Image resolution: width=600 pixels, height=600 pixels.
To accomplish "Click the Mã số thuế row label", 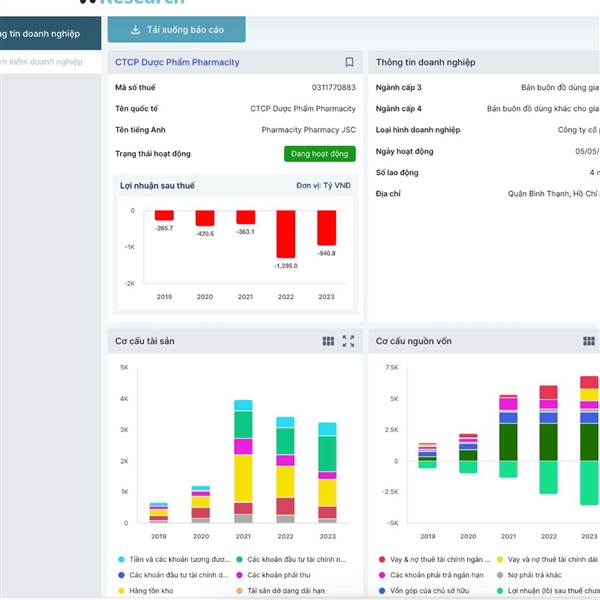I will [x=135, y=87].
